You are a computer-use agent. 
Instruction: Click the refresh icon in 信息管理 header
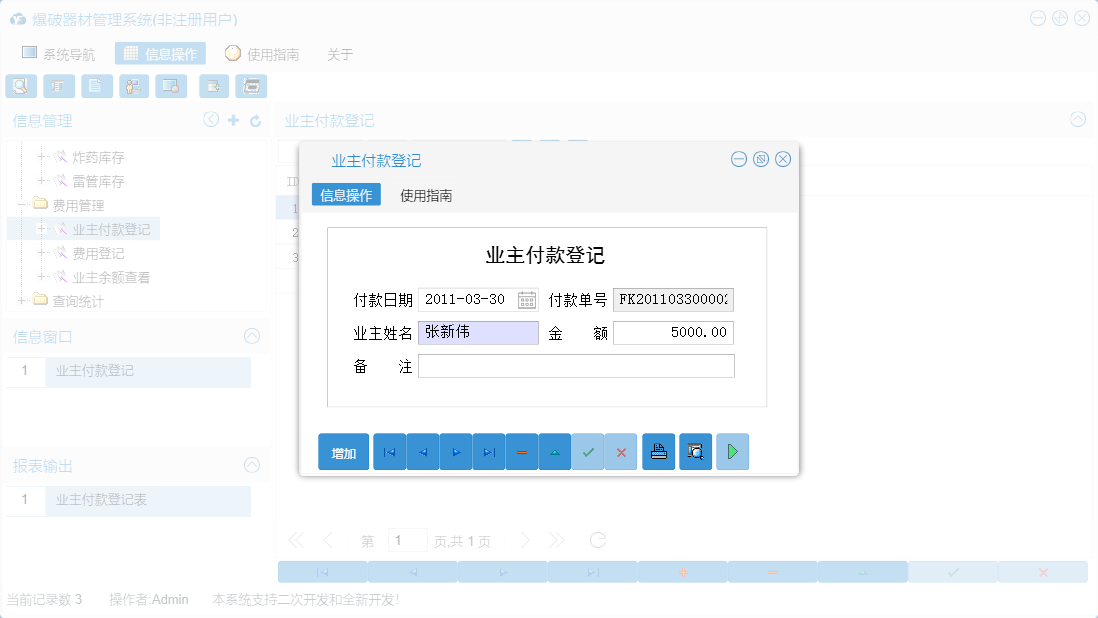253,120
